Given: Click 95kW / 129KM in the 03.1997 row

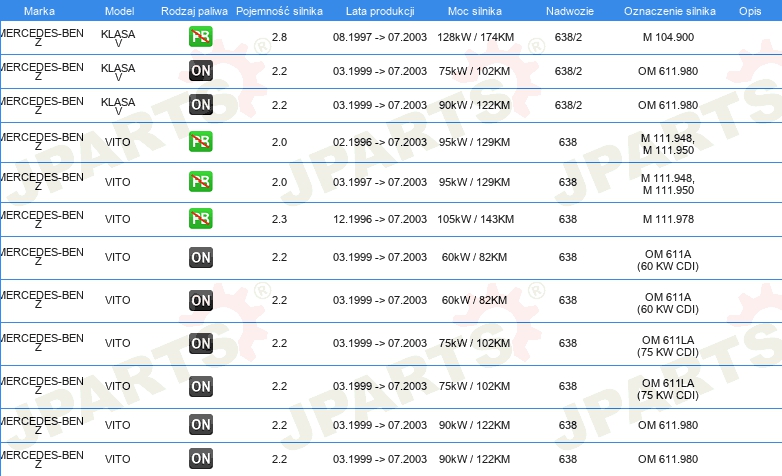Looking at the screenshot, I should pyautogui.click(x=474, y=182).
